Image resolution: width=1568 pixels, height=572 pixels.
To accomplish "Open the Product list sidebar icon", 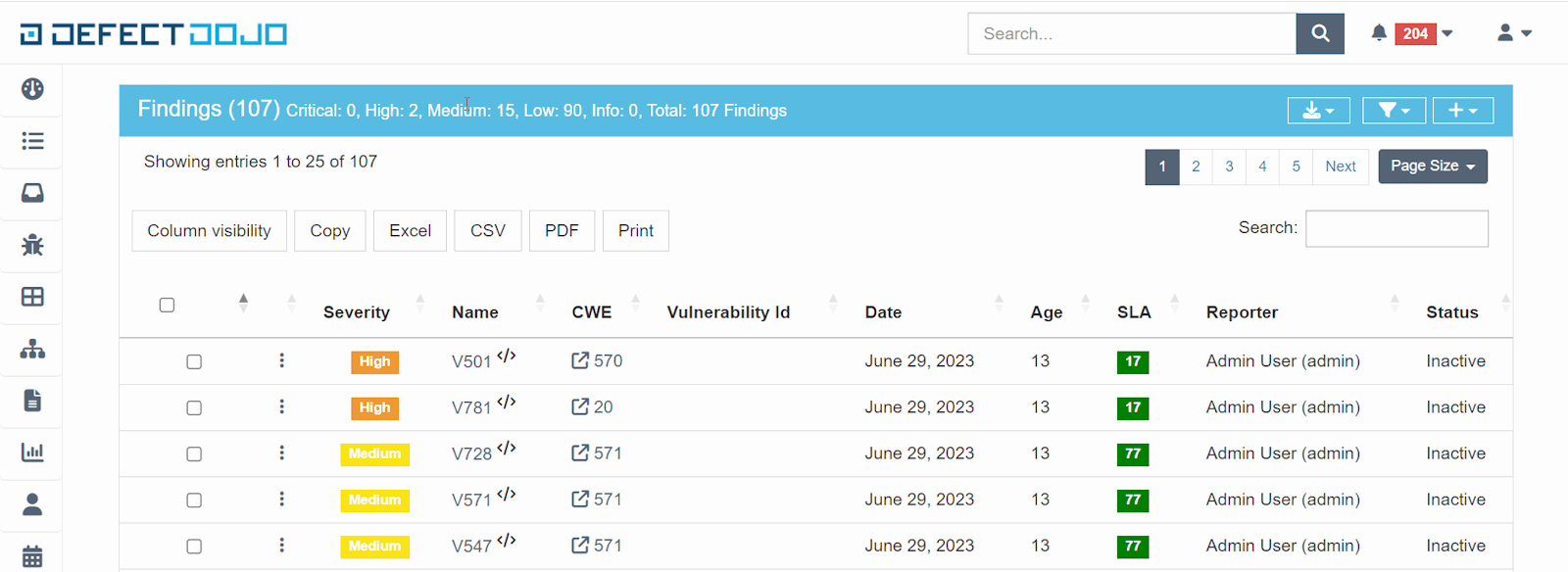I will (x=32, y=141).
